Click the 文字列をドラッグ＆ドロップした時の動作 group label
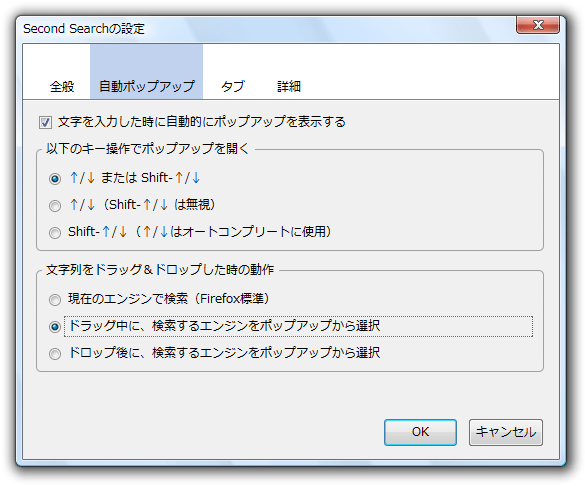Screen dimensions: 585x486 pos(160,269)
